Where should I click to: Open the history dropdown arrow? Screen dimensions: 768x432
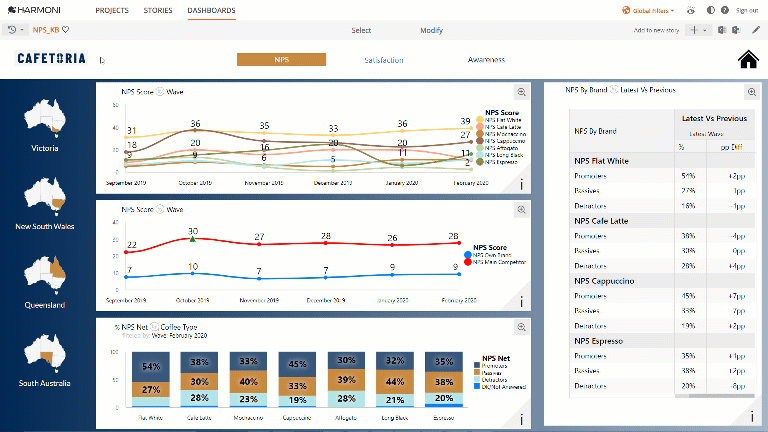[x=22, y=30]
